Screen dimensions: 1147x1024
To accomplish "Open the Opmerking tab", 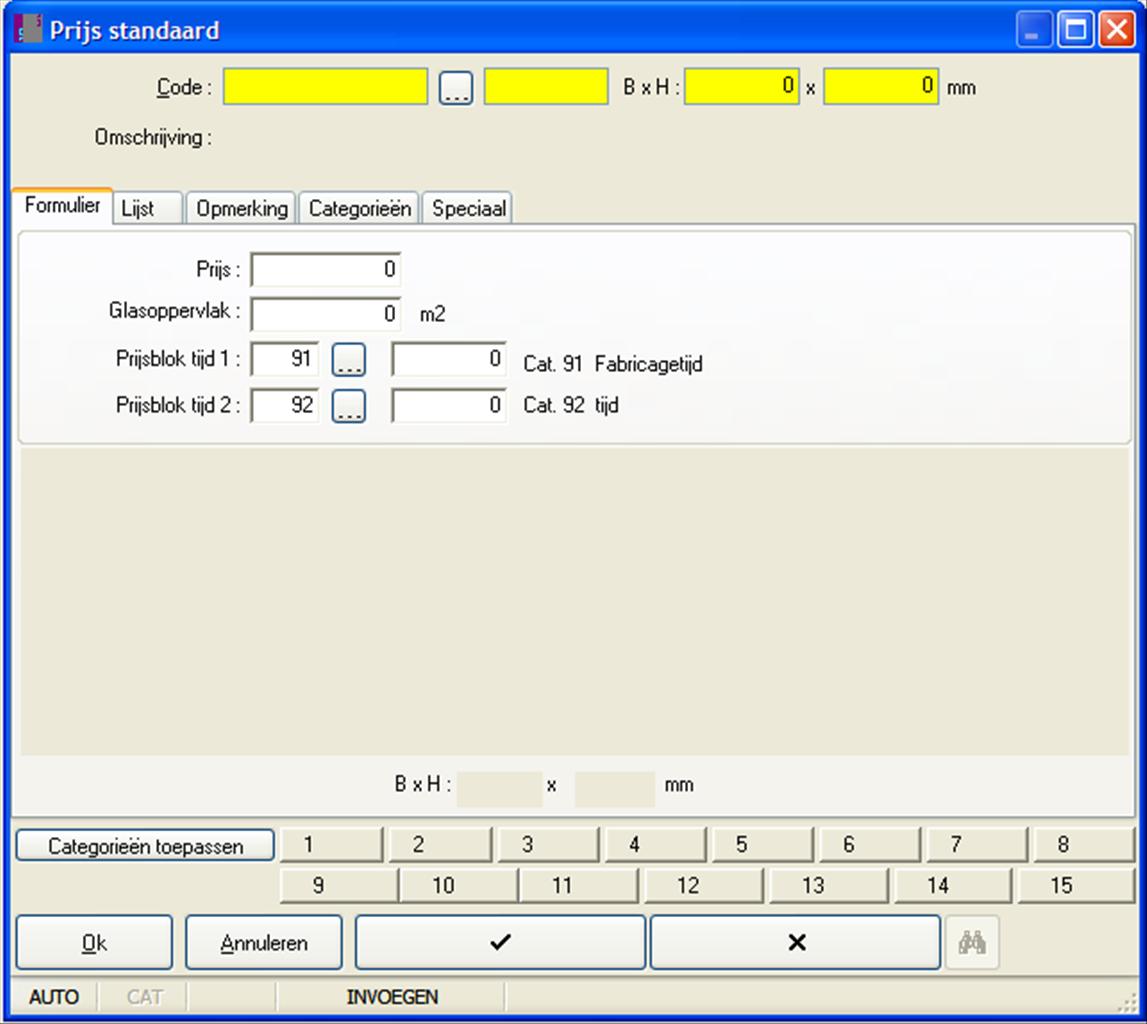I will (x=241, y=208).
